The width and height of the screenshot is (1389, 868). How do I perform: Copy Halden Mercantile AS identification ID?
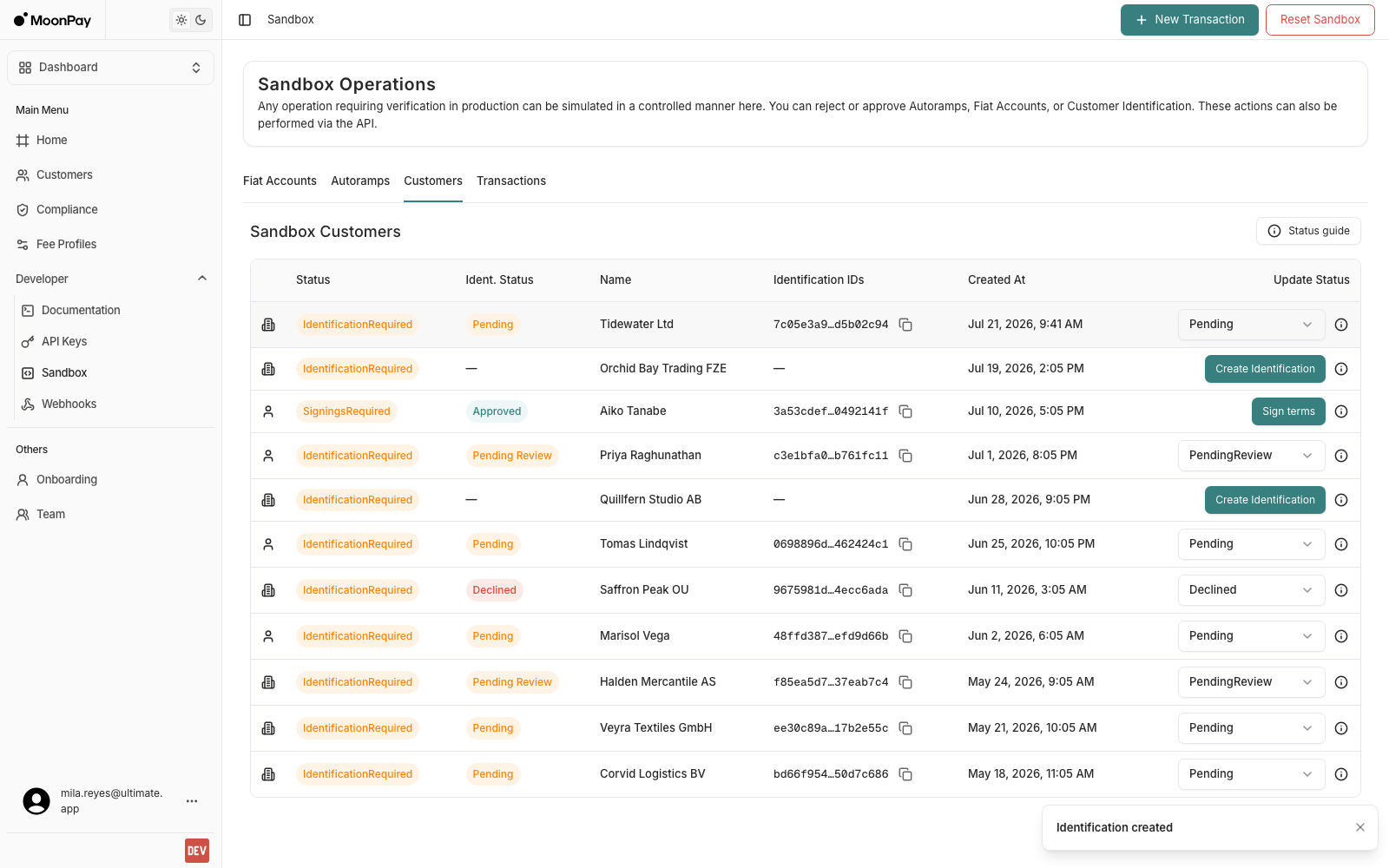pos(905,682)
